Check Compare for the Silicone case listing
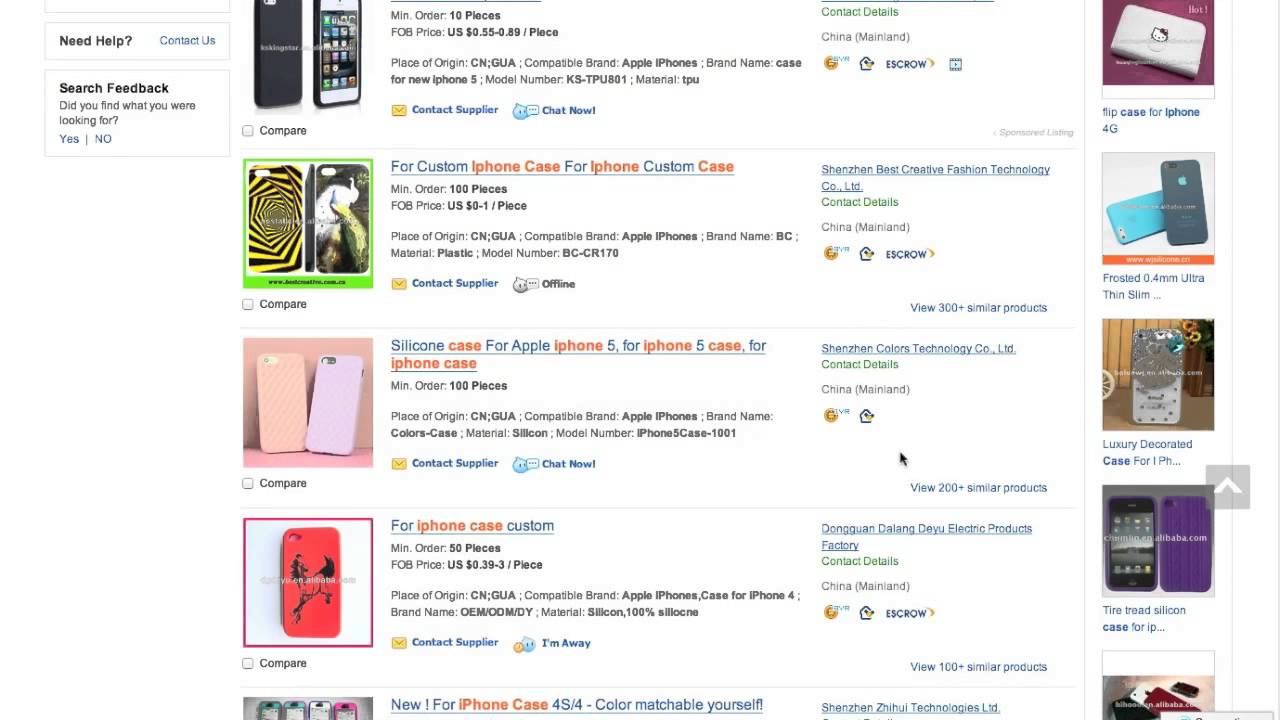This screenshot has height=720, width=1280. tap(248, 483)
